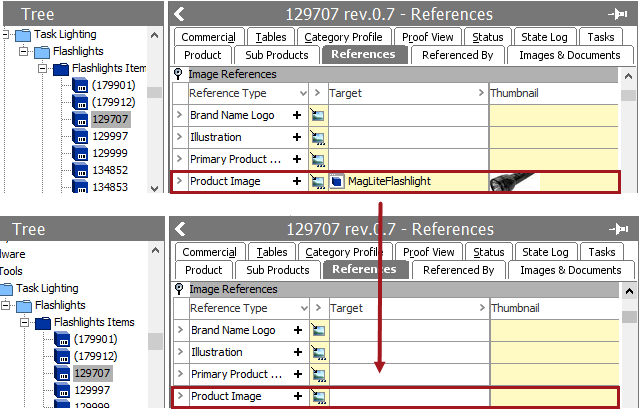Screen dimensions: 639x409
Task: Open Images & Documents tab, upper window
Action: pyautogui.click(x=570, y=55)
